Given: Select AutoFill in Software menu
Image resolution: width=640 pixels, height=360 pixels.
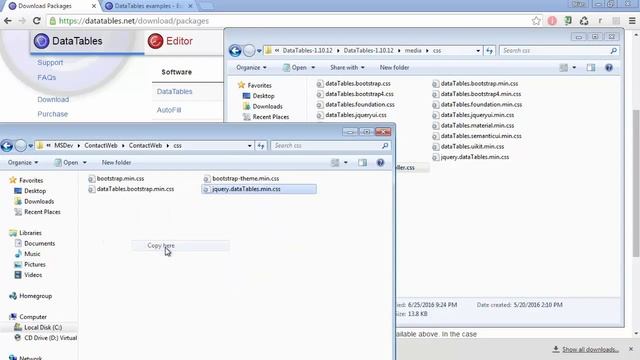Looking at the screenshot, I should pyautogui.click(x=169, y=110).
